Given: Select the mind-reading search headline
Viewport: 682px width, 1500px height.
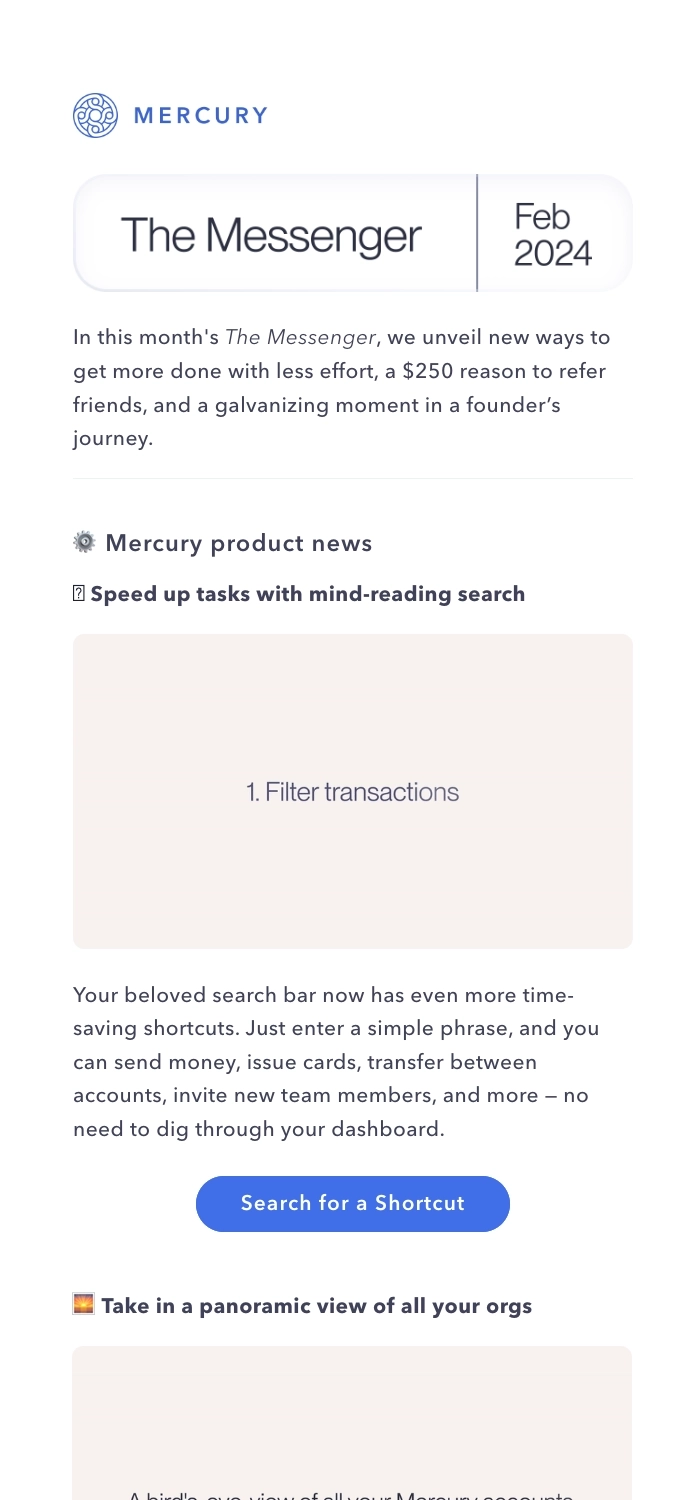Looking at the screenshot, I should click(x=308, y=593).
